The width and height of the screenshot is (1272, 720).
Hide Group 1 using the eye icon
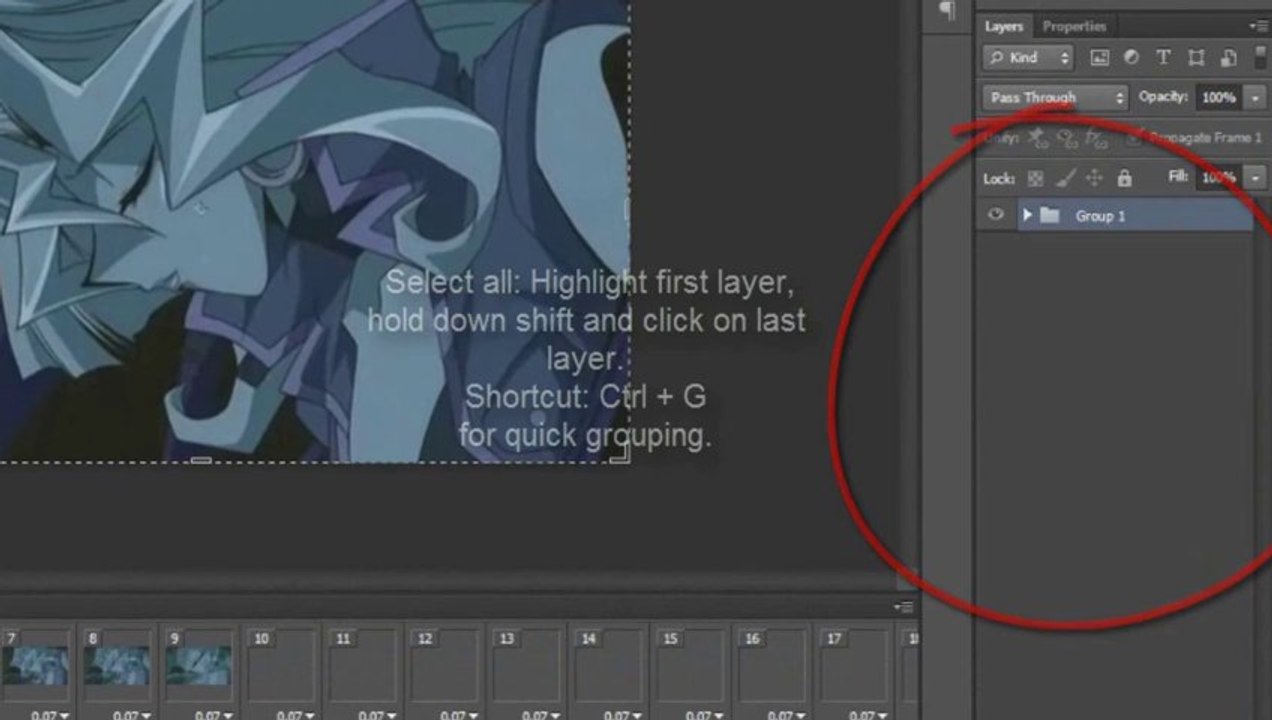click(995, 215)
